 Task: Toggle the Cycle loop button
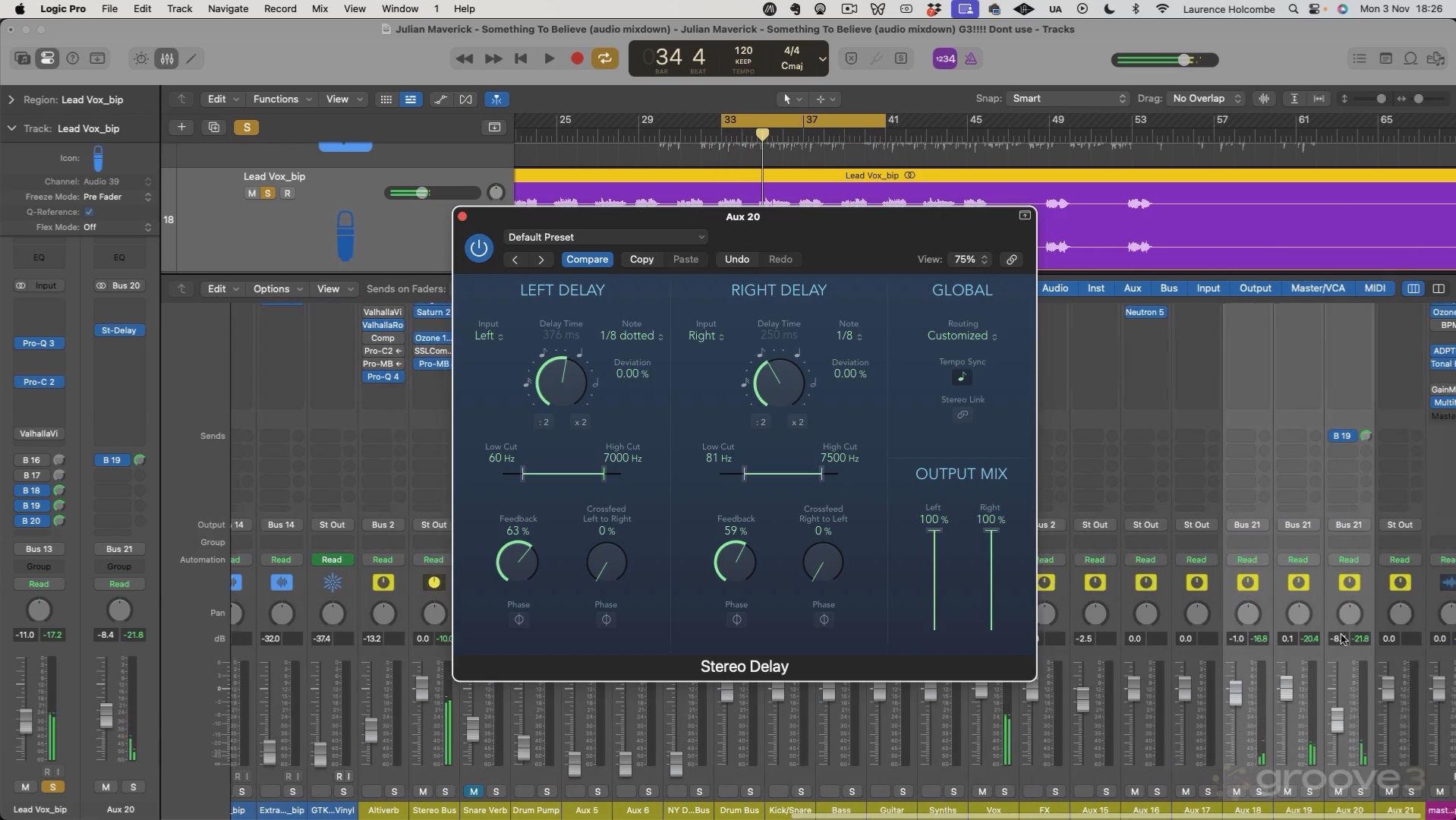pyautogui.click(x=605, y=59)
